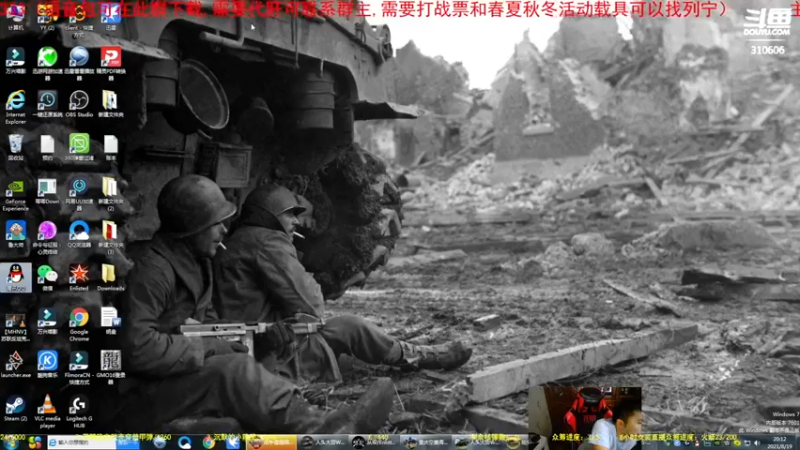
Task: Click the streamer webcam thumbnail
Action: pos(585,418)
